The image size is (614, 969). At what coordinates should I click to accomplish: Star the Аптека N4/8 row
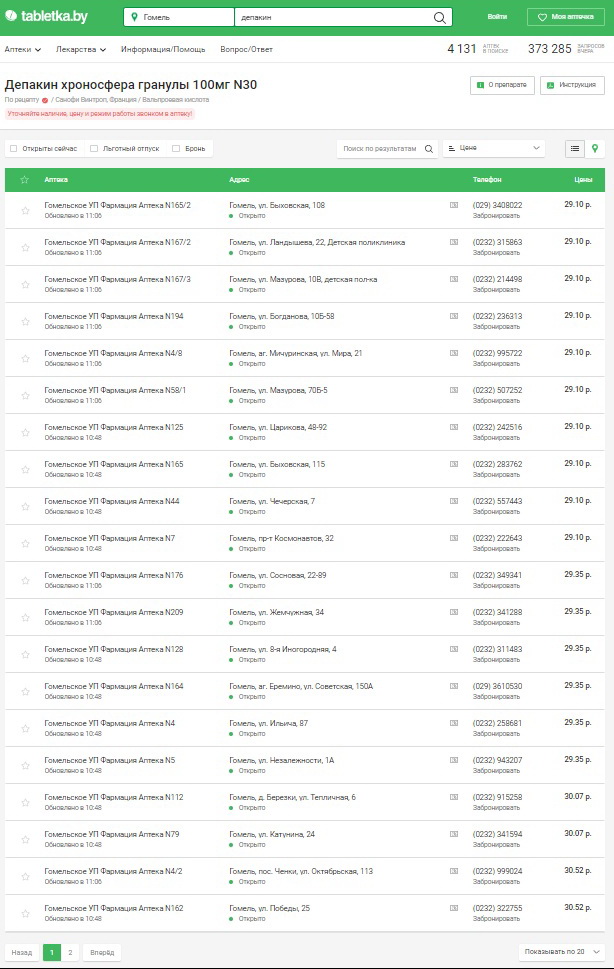pyautogui.click(x=25, y=358)
